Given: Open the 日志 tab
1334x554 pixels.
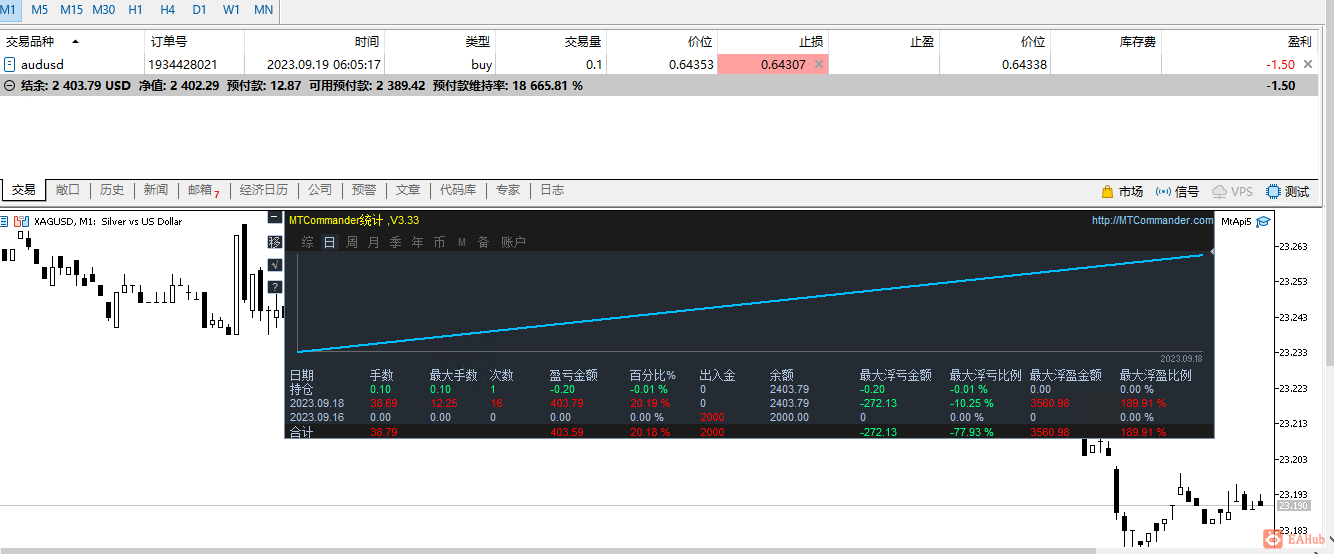Looking at the screenshot, I should click(552, 190).
